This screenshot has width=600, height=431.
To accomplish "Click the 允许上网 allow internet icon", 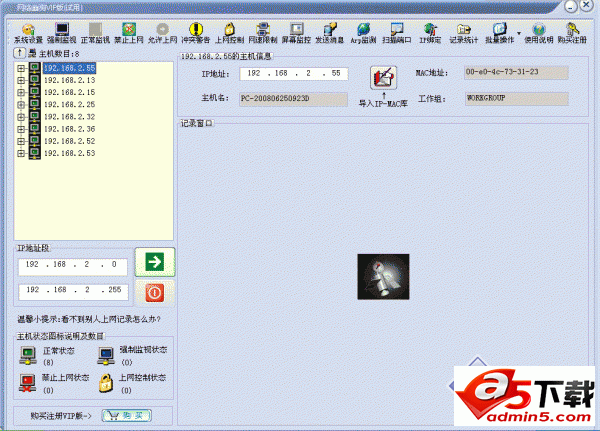I will [163, 33].
